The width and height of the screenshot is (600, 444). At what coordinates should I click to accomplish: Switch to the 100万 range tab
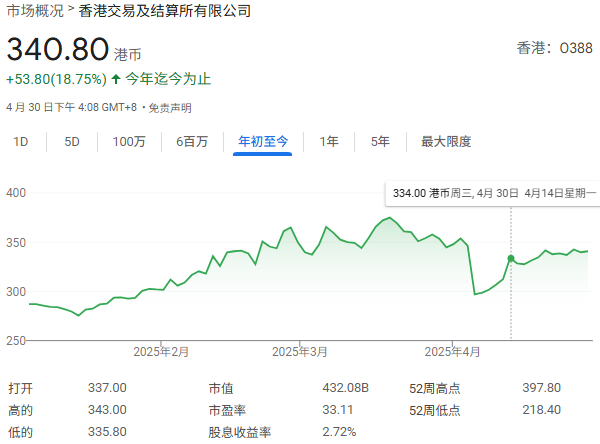[129, 142]
